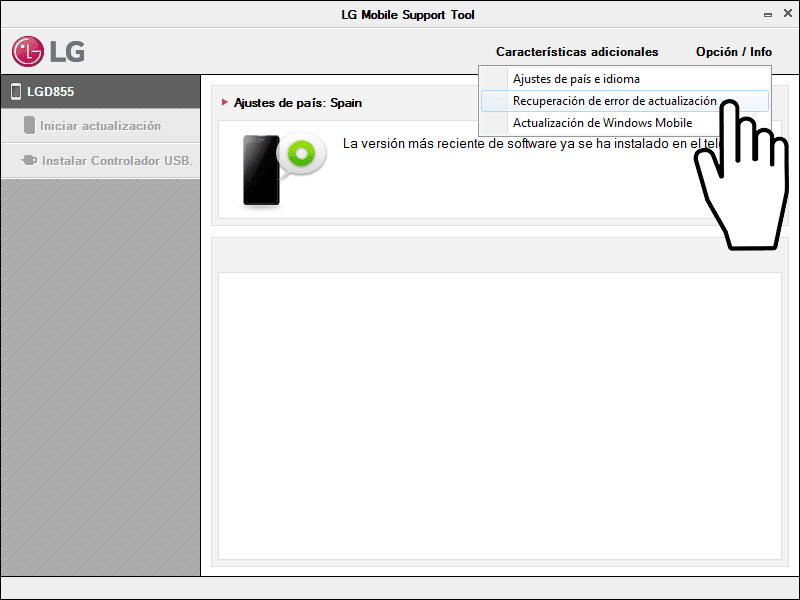Minimize the LG Mobile Support Tool window
Viewport: 800px width, 600px height.
click(x=766, y=13)
